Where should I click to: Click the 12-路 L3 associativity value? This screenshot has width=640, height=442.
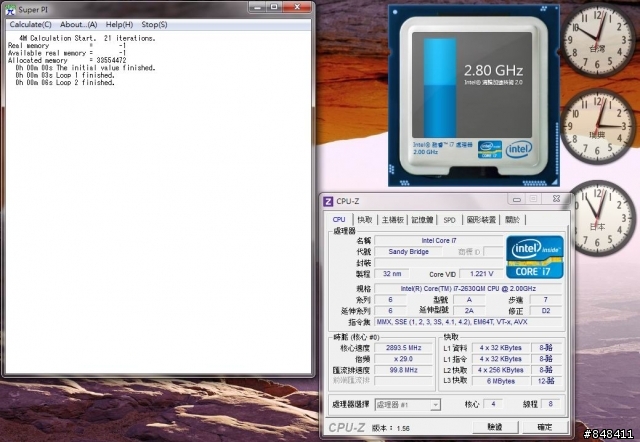point(546,381)
